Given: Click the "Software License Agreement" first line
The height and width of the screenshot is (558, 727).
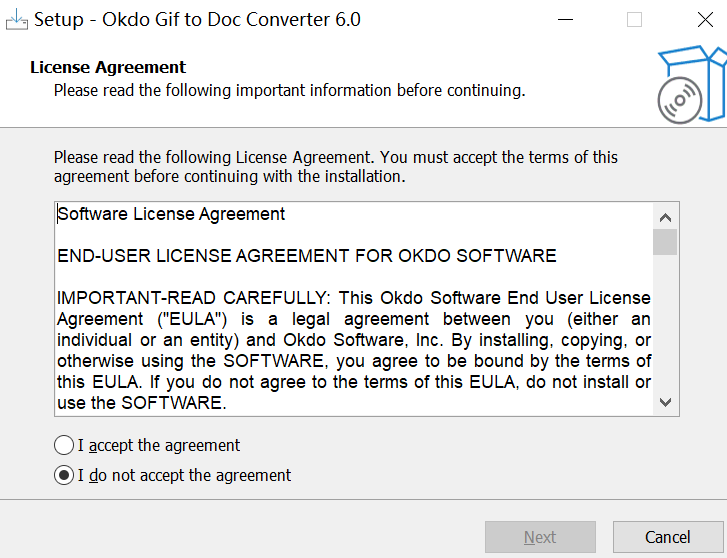Looking at the screenshot, I should click(x=171, y=214).
